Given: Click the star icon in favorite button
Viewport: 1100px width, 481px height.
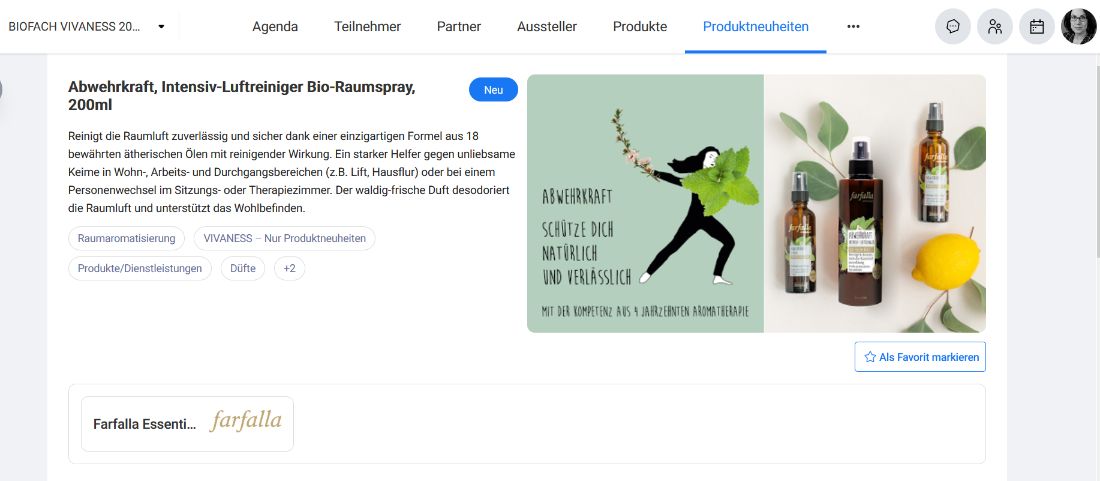Looking at the screenshot, I should coord(870,357).
